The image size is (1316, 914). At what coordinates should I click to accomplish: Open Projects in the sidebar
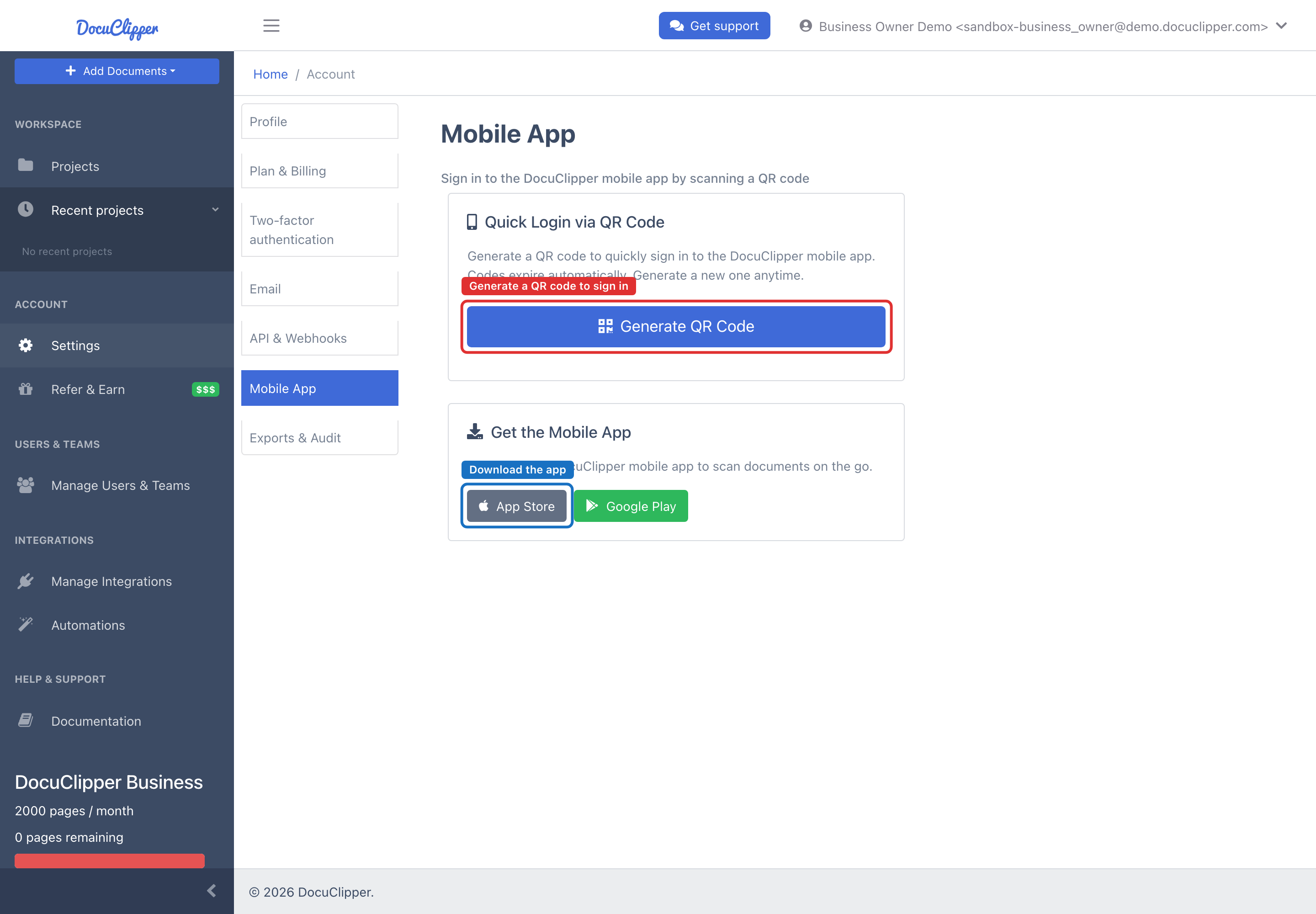(x=117, y=166)
